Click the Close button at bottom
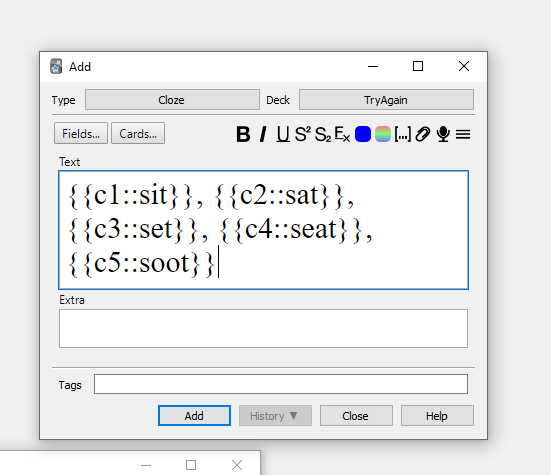Screen dimensions: 551x475 click(x=356, y=416)
